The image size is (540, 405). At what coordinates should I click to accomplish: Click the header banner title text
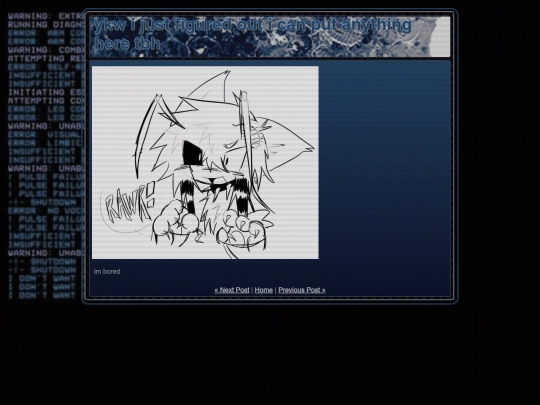[x=252, y=34]
